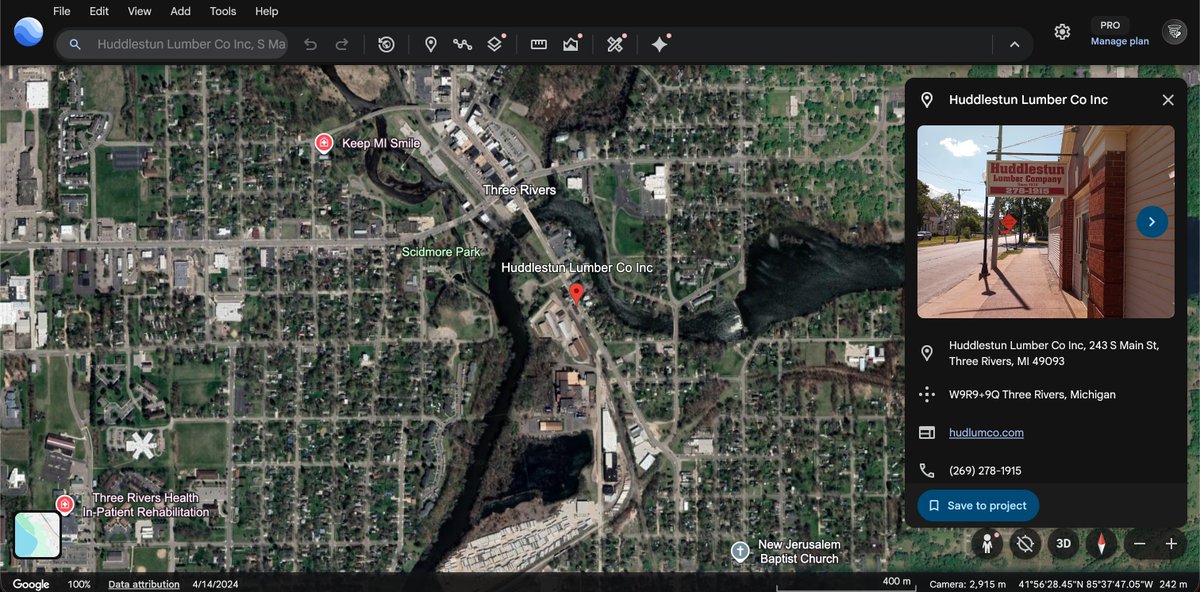Click the Keep MI Smile marker
The image size is (1200, 592).
click(x=324, y=143)
